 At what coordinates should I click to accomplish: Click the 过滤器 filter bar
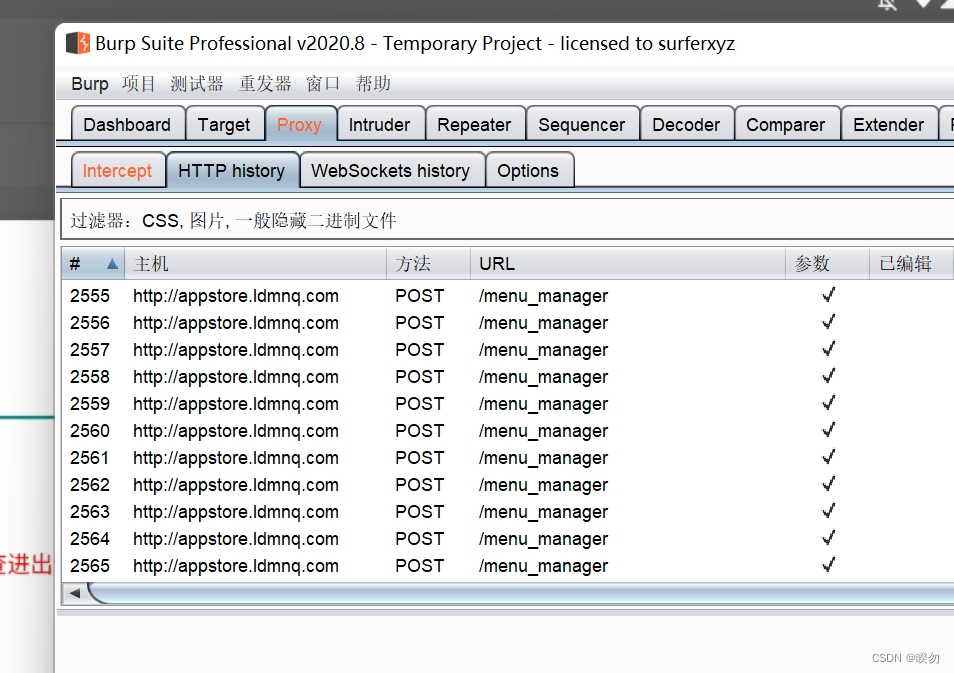click(507, 220)
